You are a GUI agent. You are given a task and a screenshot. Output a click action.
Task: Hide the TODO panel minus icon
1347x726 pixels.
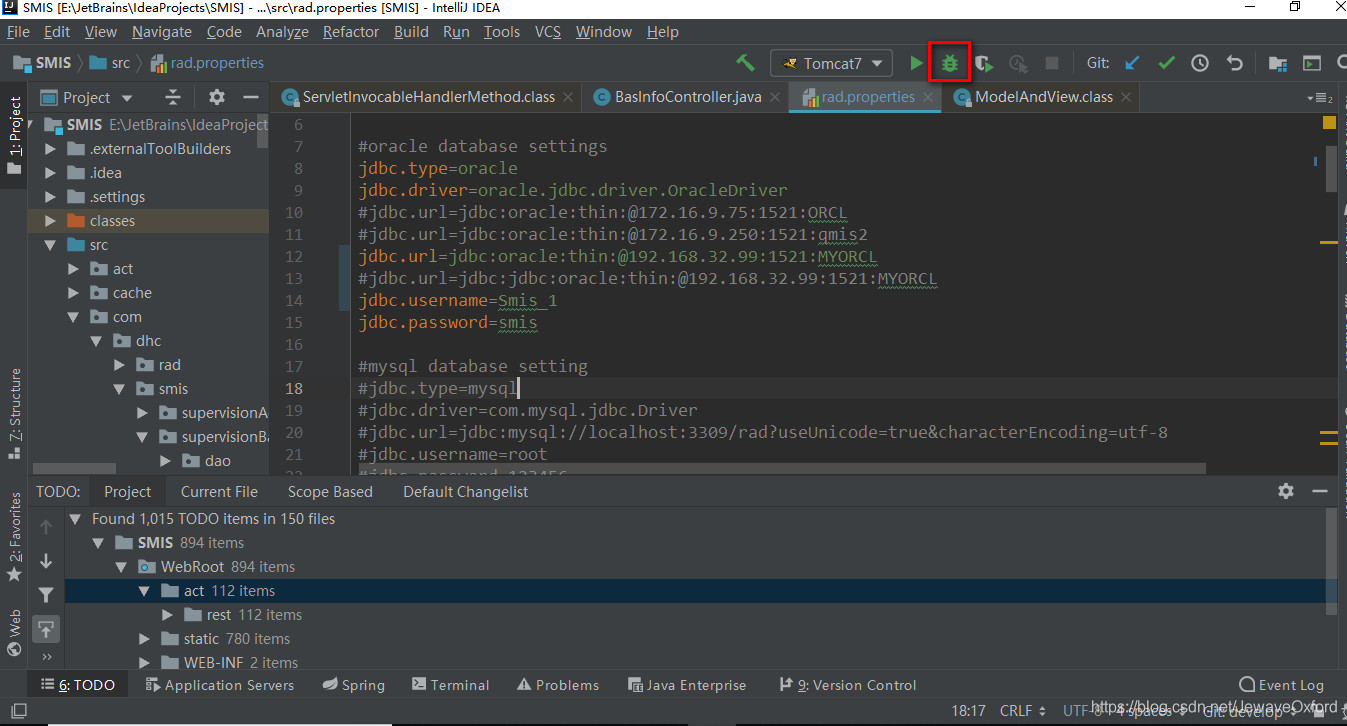point(1320,491)
